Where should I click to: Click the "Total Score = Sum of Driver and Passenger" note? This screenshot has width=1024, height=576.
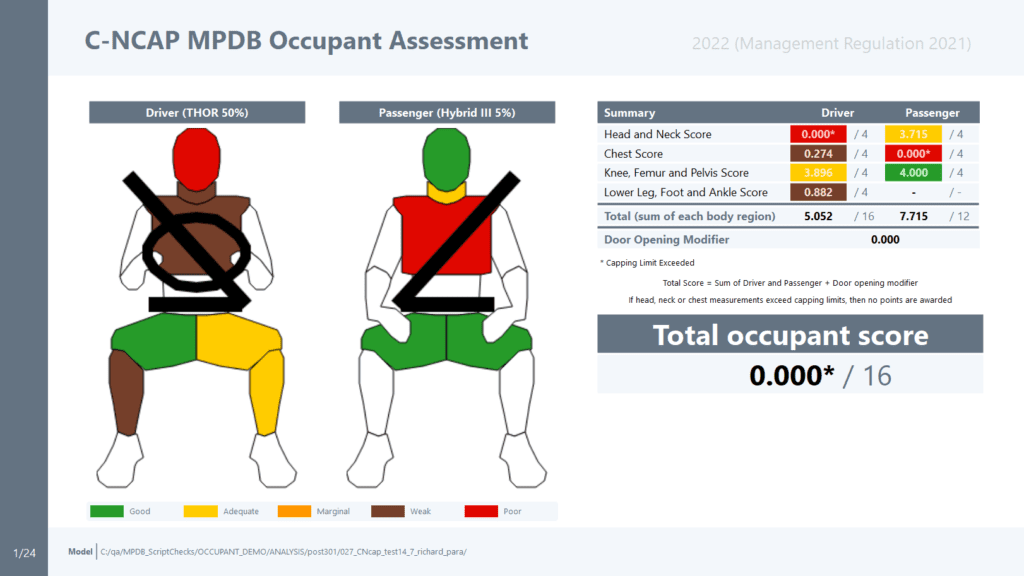tap(790, 283)
